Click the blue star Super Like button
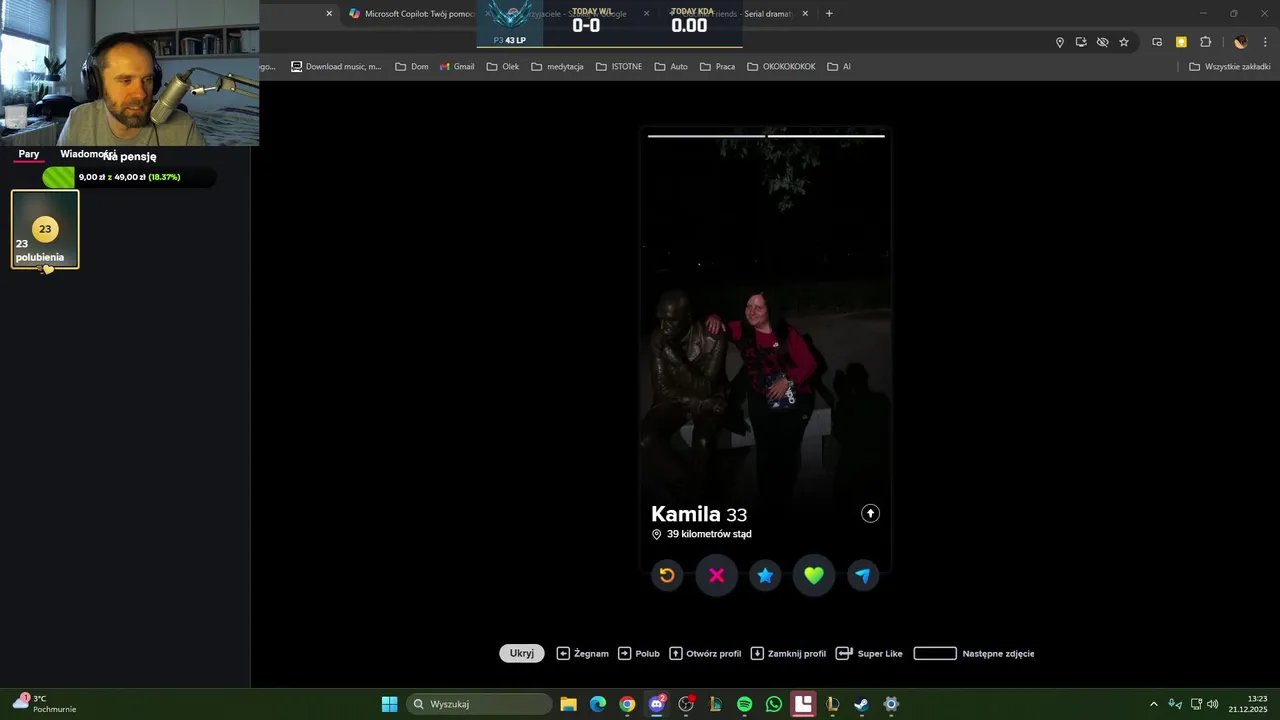Screen dimensions: 1280x720 pyautogui.click(x=765, y=575)
